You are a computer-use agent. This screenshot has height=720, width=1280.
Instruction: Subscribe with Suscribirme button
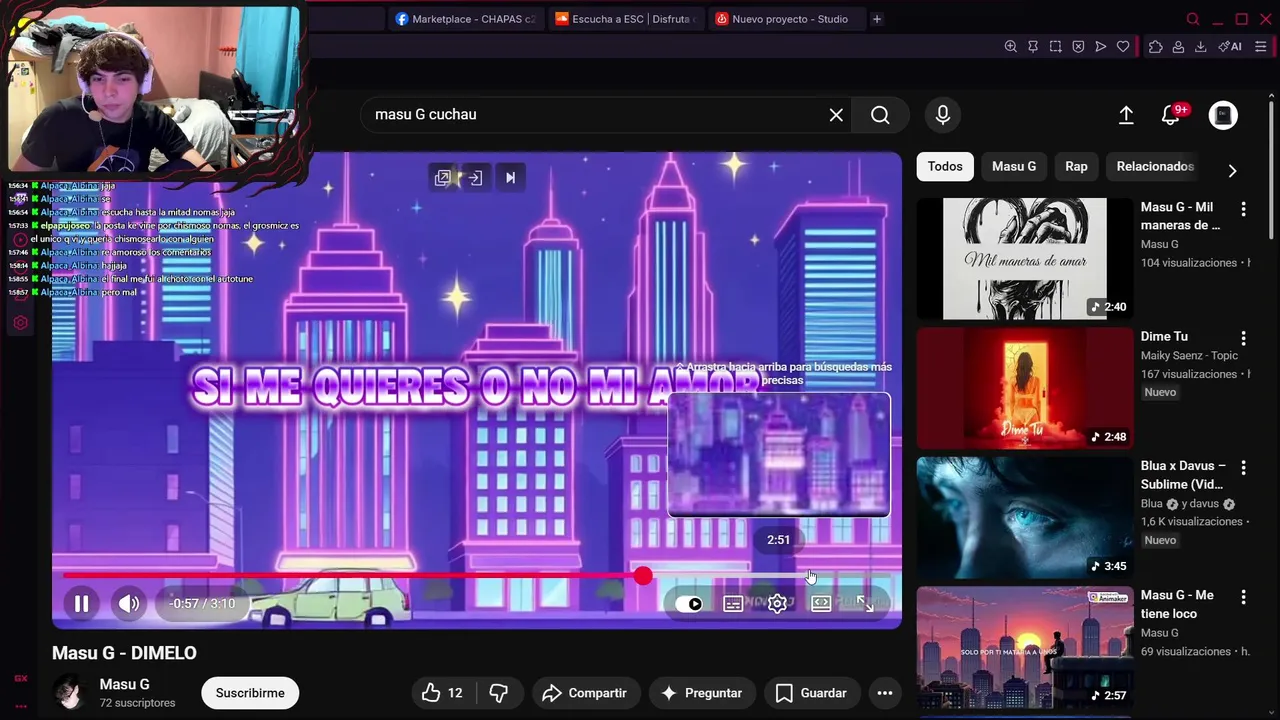tap(250, 693)
